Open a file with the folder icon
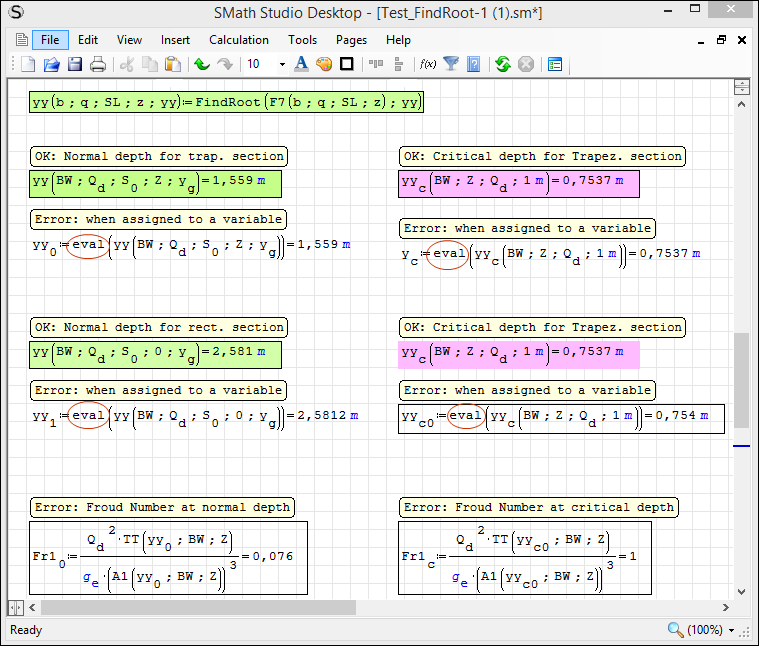The height and width of the screenshot is (646, 759). [52, 65]
